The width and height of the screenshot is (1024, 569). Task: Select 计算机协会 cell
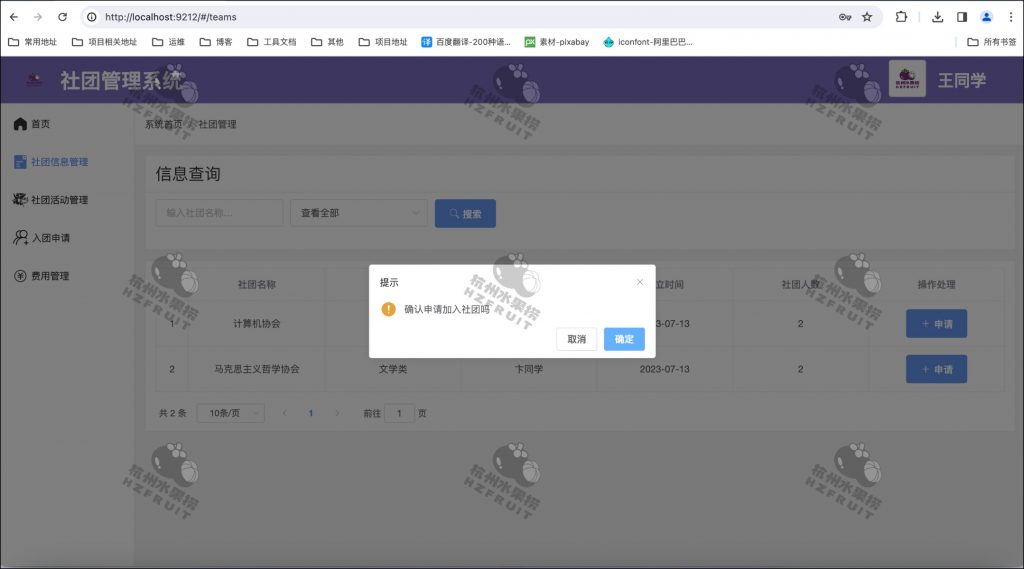point(257,323)
